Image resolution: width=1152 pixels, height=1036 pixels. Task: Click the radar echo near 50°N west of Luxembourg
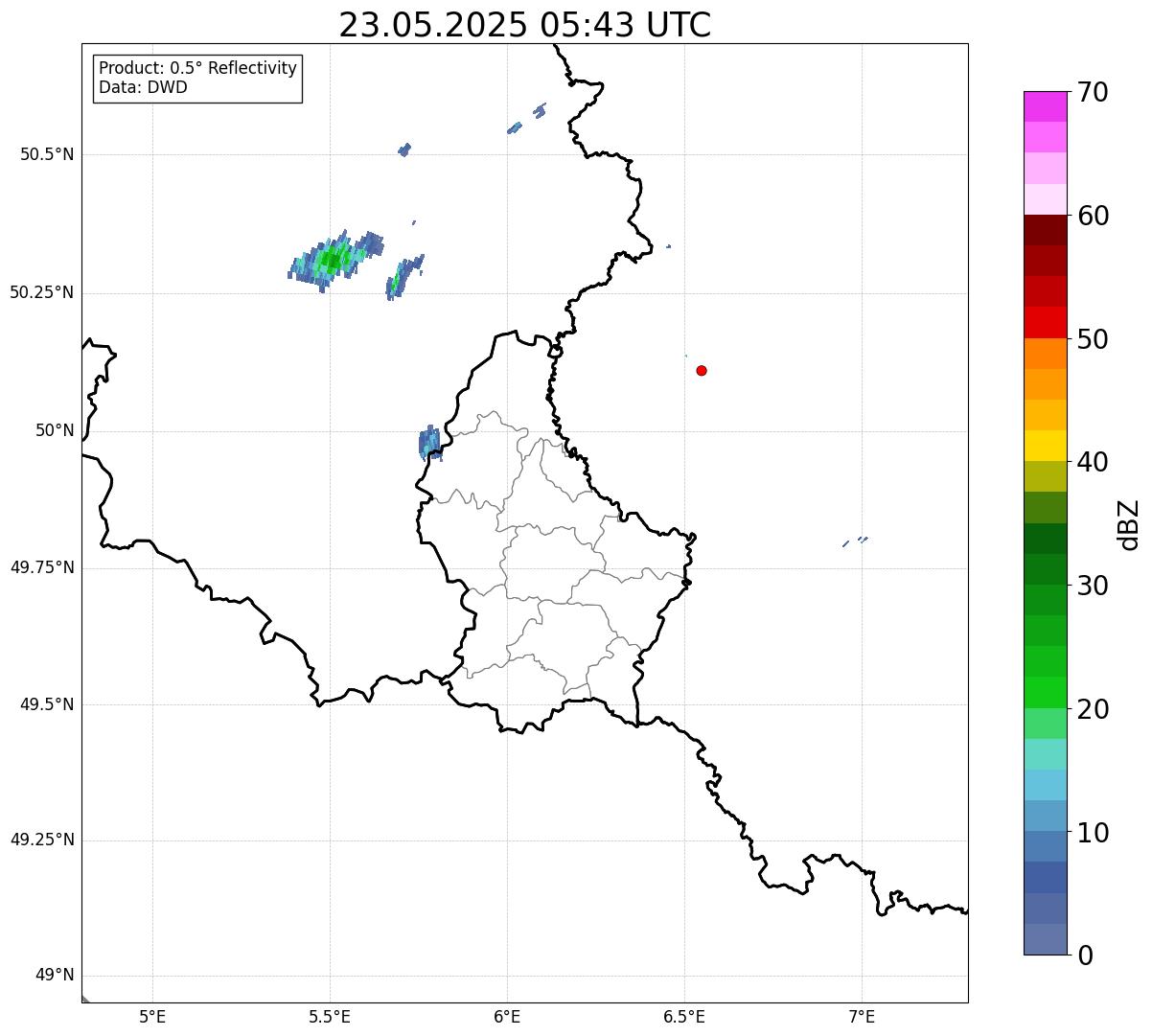click(x=429, y=444)
